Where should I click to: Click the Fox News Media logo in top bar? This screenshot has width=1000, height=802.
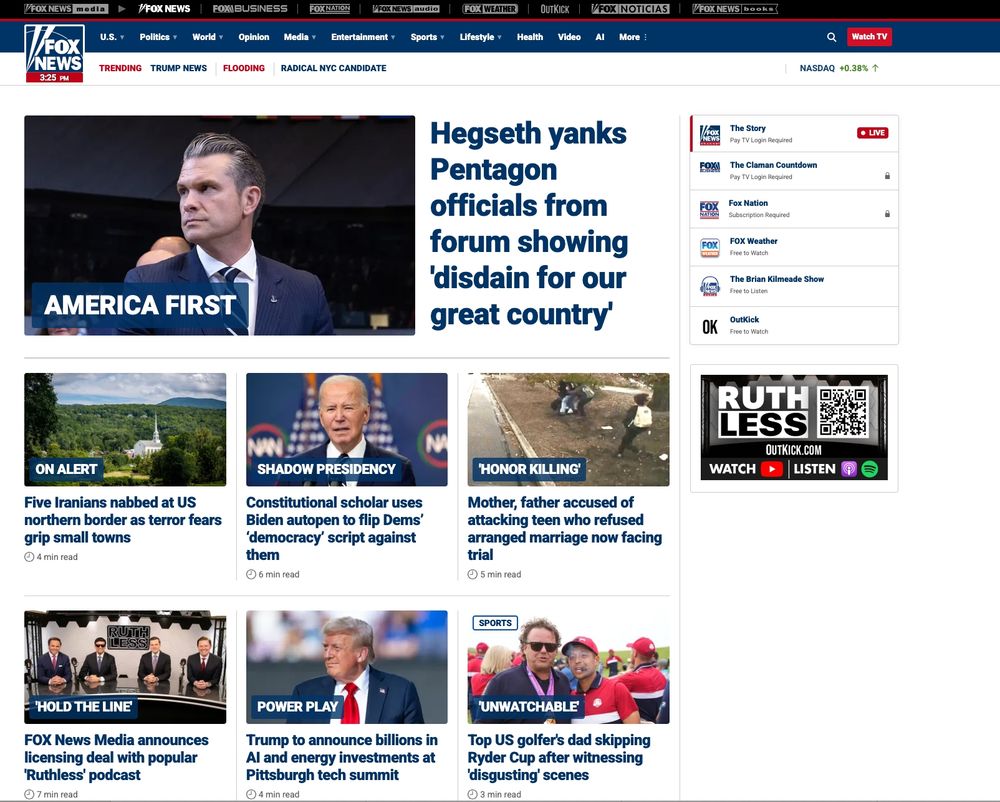coord(66,9)
